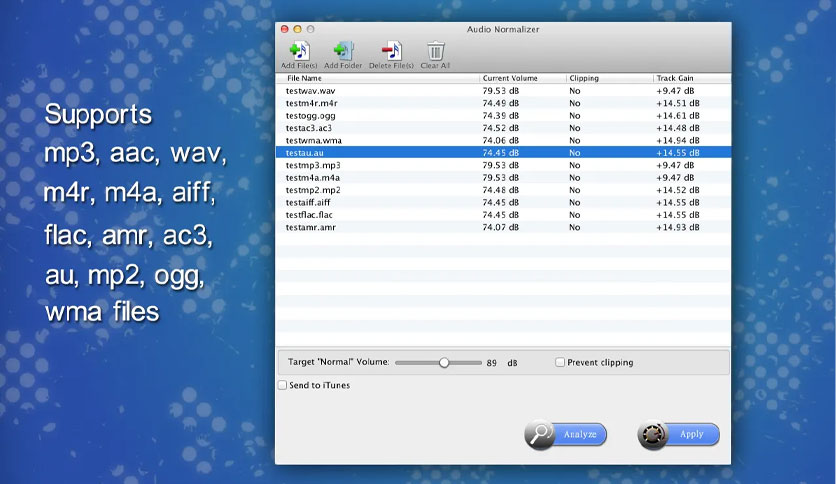Click the +14.48 dB track gain cell
This screenshot has height=484, width=836.
[x=678, y=128]
